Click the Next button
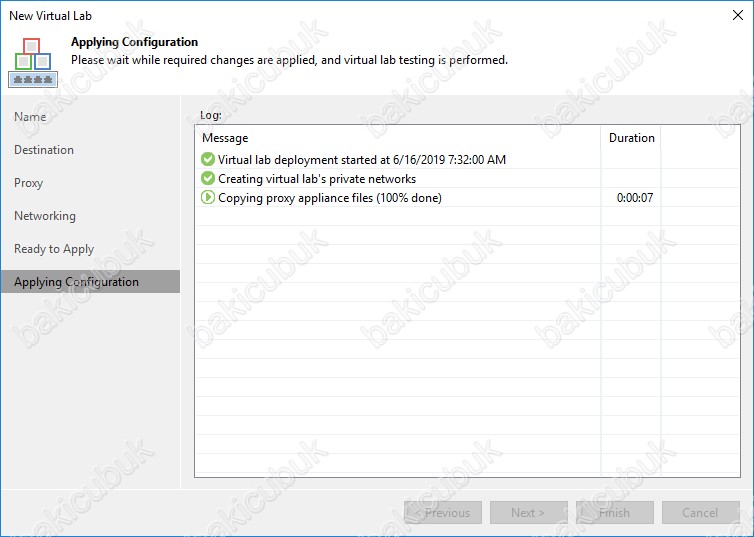This screenshot has width=754, height=537. [x=528, y=512]
